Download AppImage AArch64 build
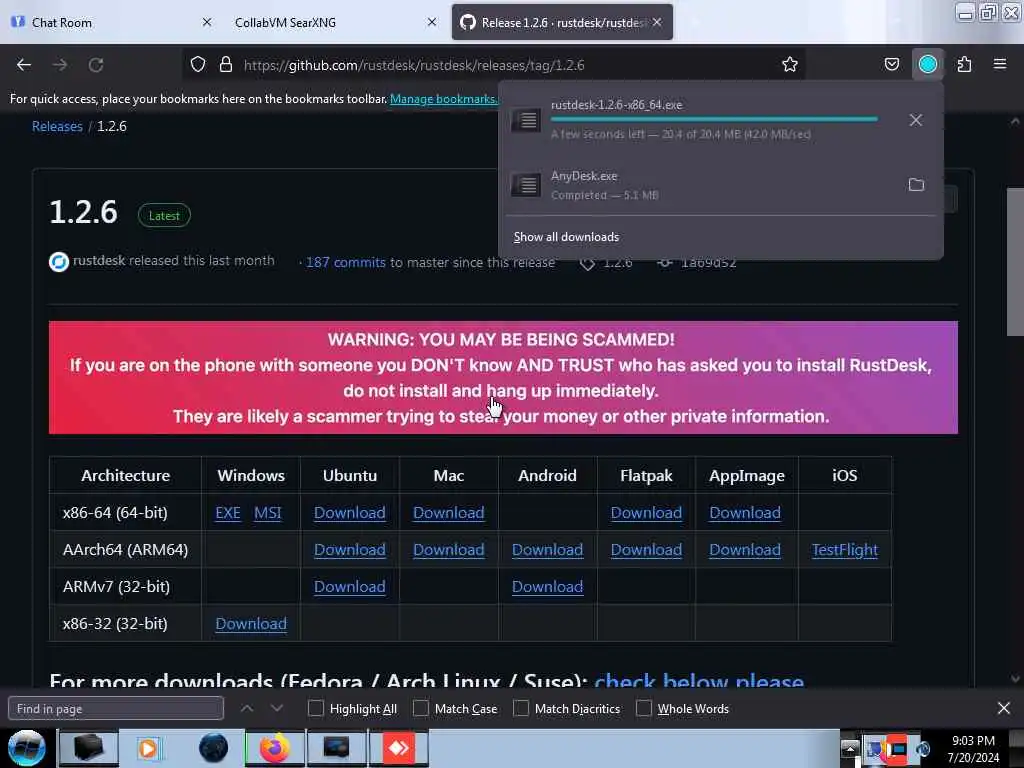This screenshot has height=768, width=1024. [745, 550]
